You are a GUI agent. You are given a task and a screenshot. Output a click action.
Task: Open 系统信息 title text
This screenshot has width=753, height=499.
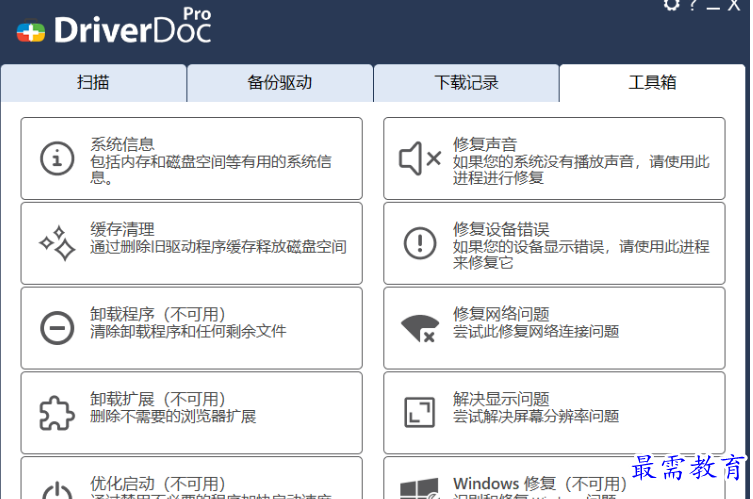122,144
